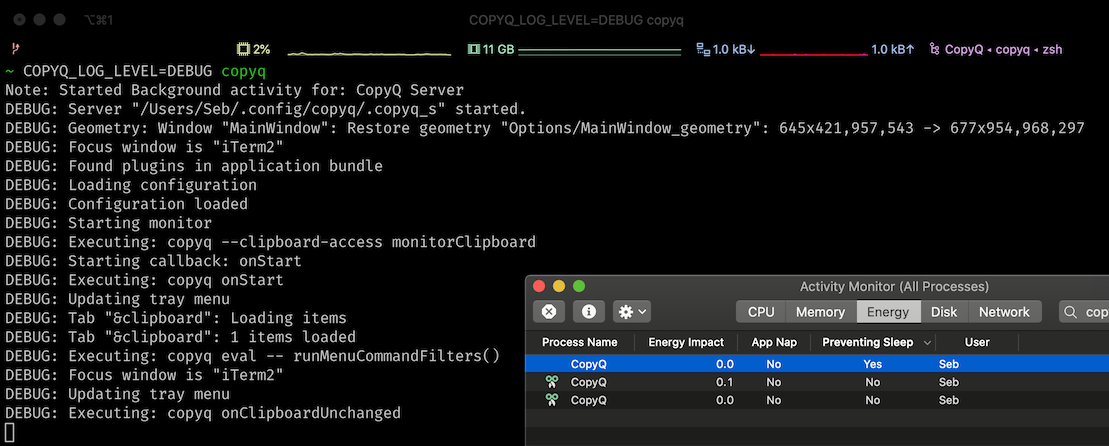Toggle sort direction chevron on Preventing Sleep
This screenshot has width=1109, height=446.
pos(927,343)
